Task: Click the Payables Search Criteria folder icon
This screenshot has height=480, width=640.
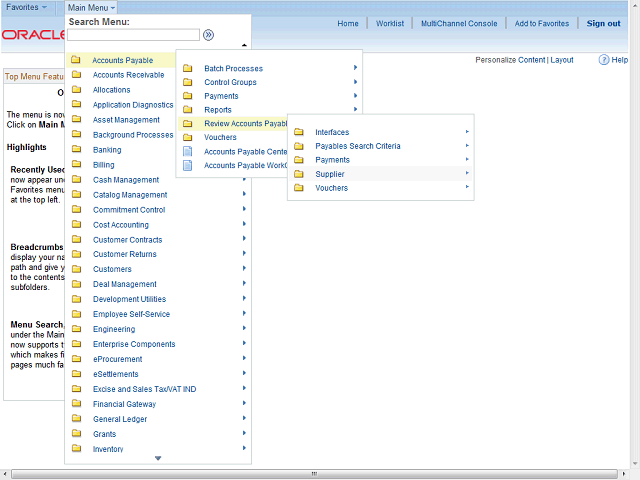Action: click(x=299, y=146)
